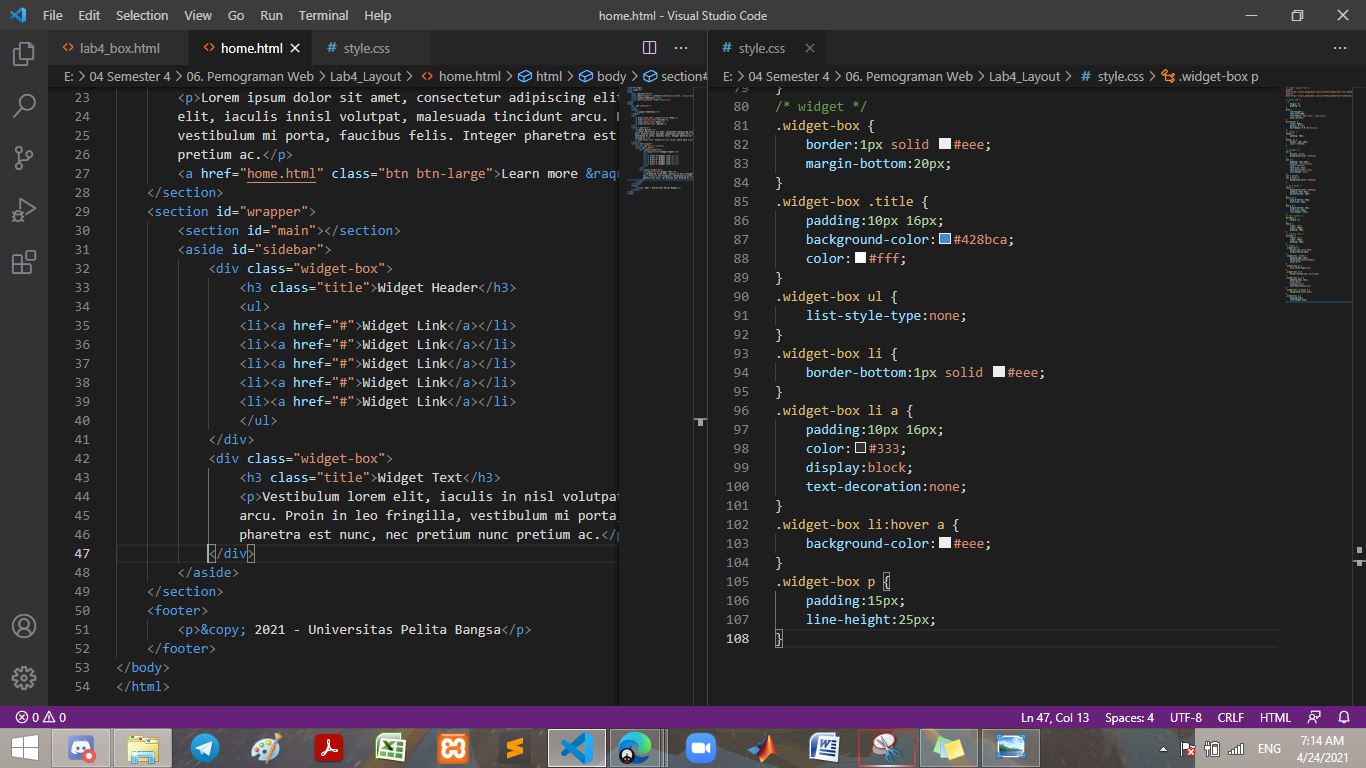Viewport: 1366px width, 768px height.
Task: Click the #428bca color swatch
Action: 945,240
